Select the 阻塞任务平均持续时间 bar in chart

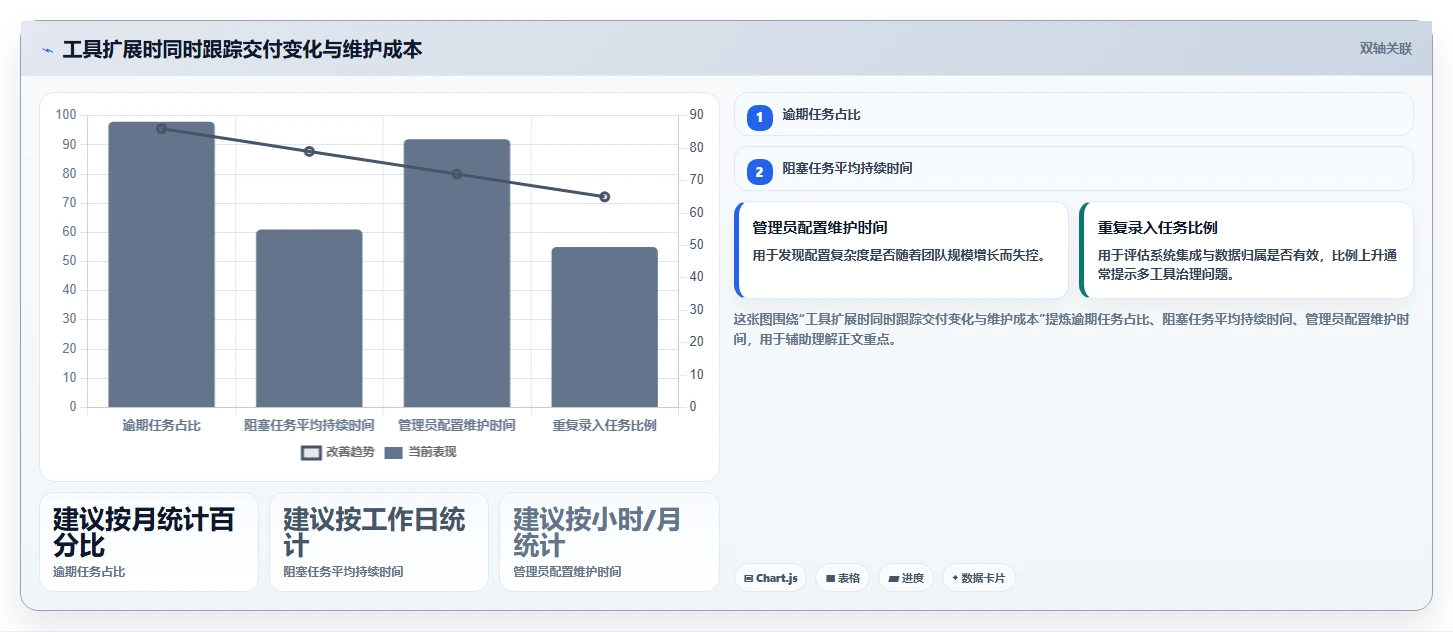309,318
